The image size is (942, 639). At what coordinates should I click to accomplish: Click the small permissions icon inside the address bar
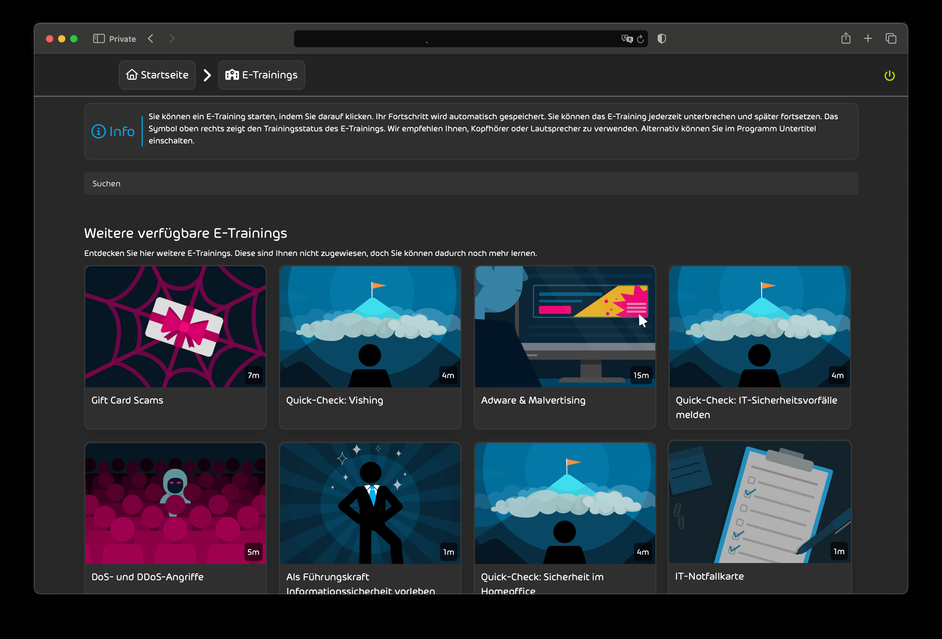627,38
